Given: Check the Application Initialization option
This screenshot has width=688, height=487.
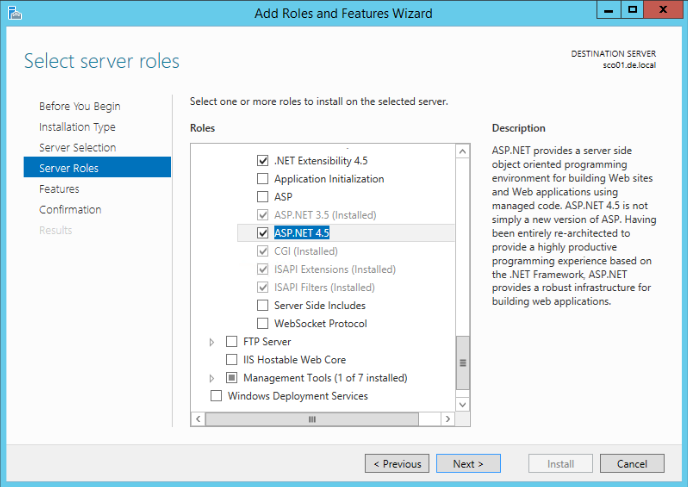Looking at the screenshot, I should (x=263, y=179).
